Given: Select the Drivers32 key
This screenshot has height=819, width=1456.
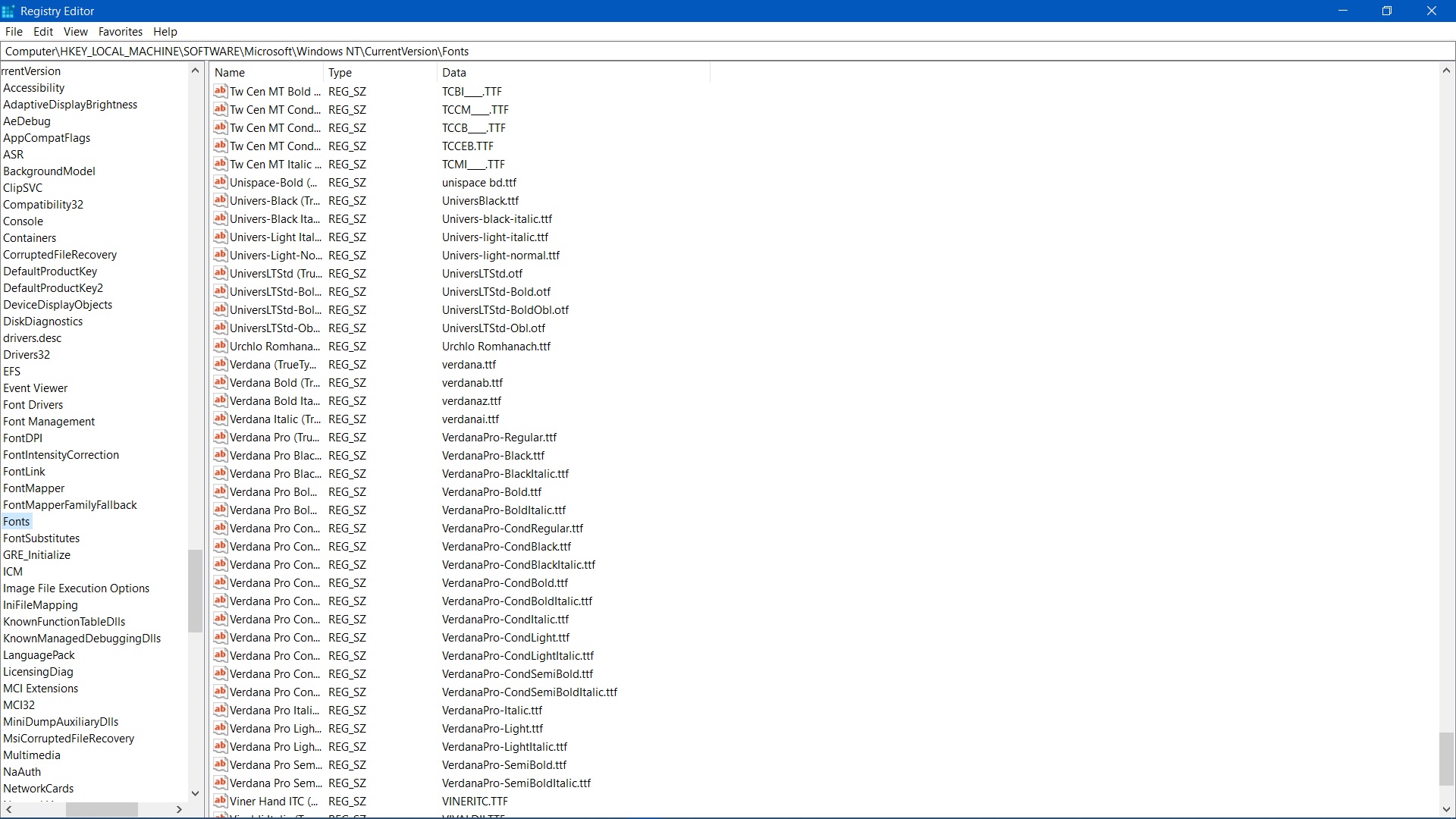Looking at the screenshot, I should [27, 355].
